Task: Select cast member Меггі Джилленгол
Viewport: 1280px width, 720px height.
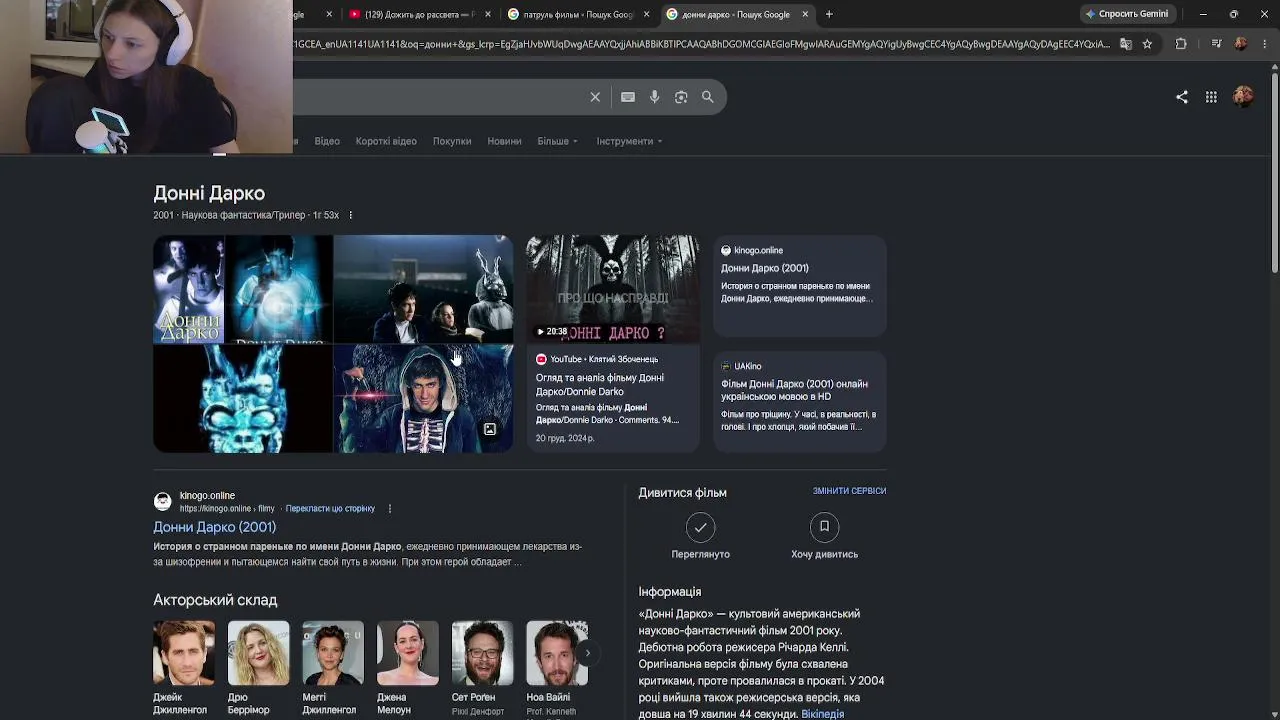Action: (333, 668)
